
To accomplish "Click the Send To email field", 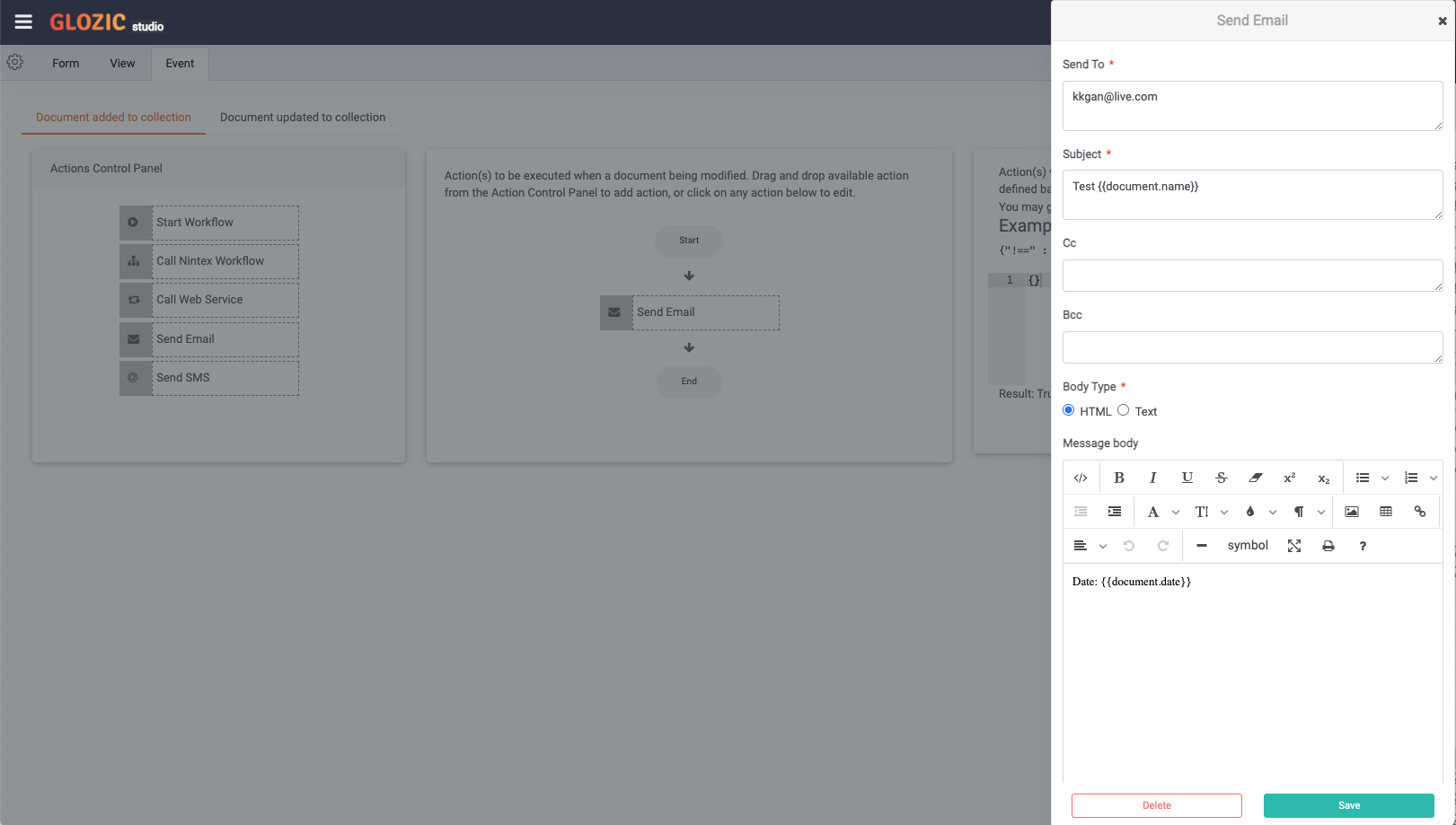I will [x=1252, y=106].
